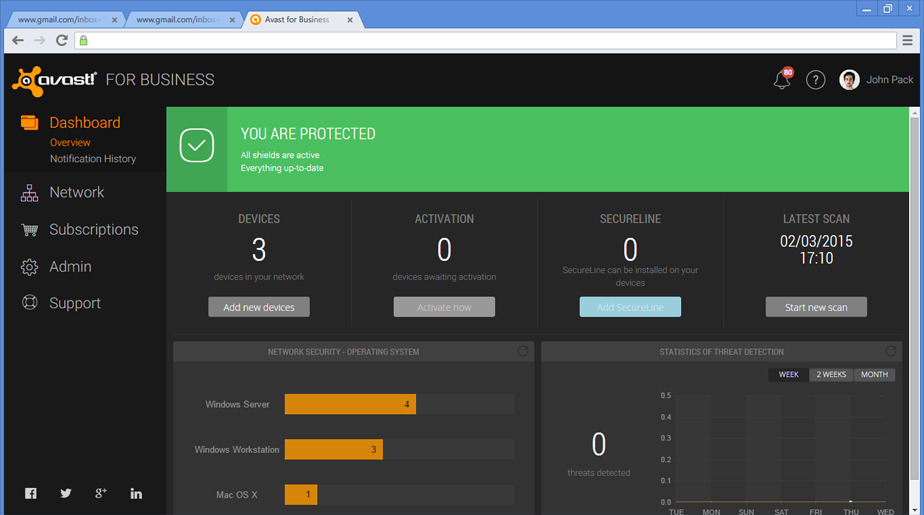
Task: Open the Google Plus social icon
Action: pyautogui.click(x=101, y=493)
